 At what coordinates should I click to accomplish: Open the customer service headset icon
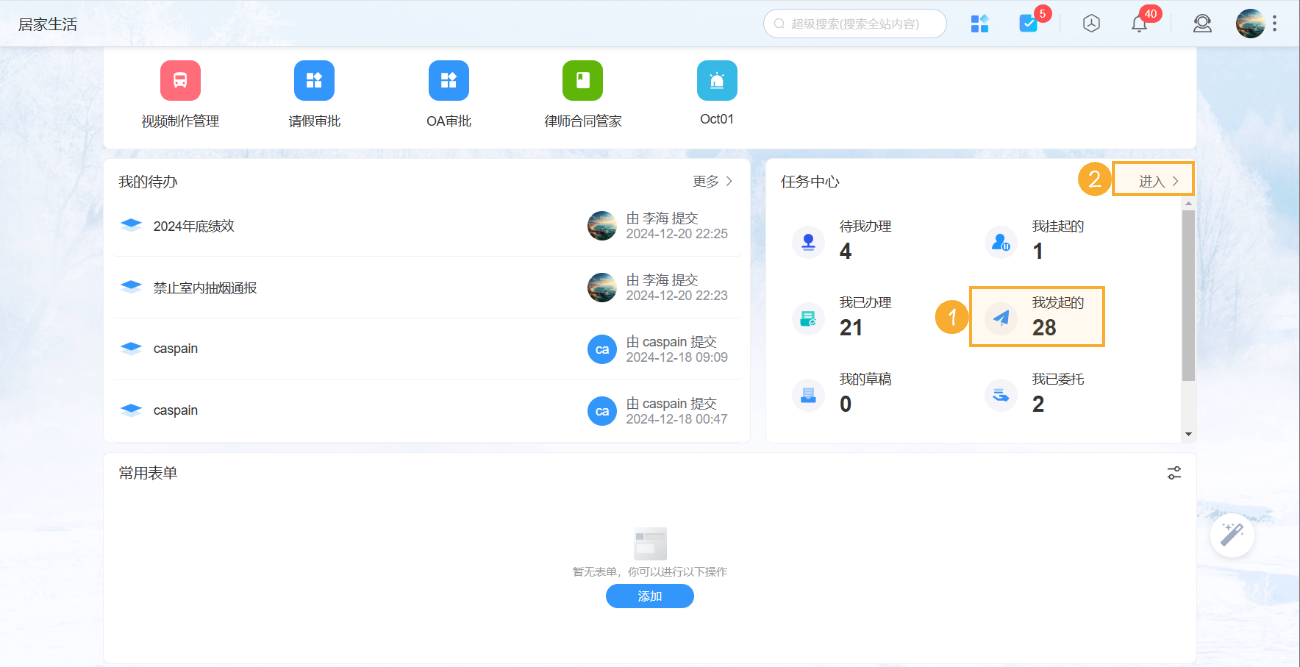click(1202, 24)
